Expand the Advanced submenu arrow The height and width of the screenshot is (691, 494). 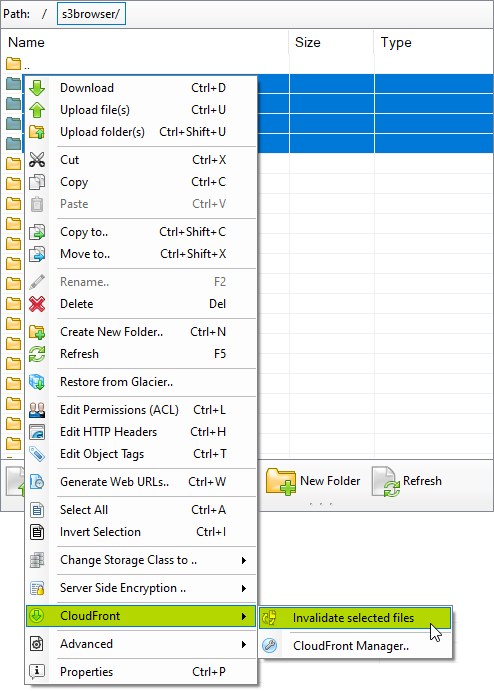244,644
